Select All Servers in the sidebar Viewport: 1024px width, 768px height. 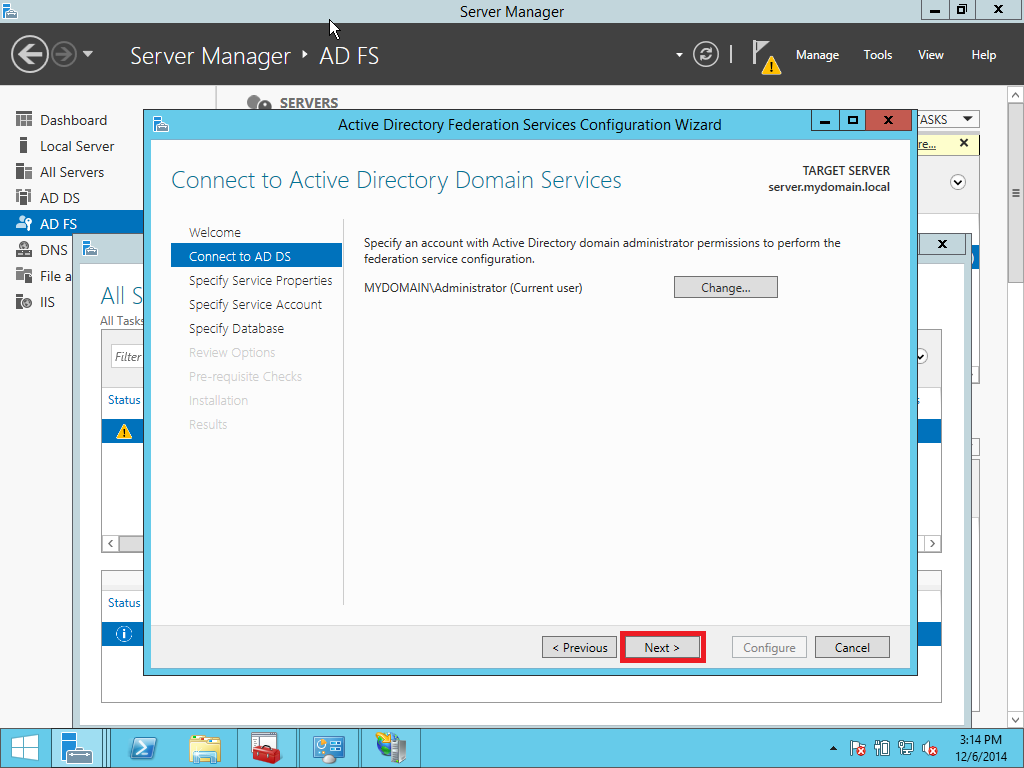pyautogui.click(x=68, y=171)
